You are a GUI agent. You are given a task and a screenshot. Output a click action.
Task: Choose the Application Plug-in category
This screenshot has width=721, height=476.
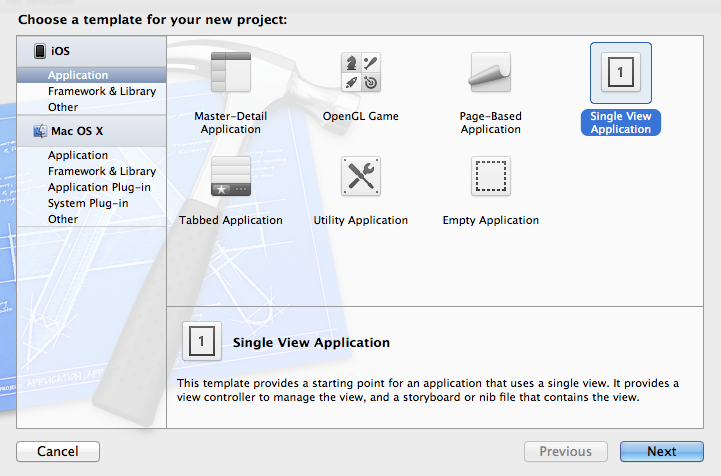(x=98, y=187)
